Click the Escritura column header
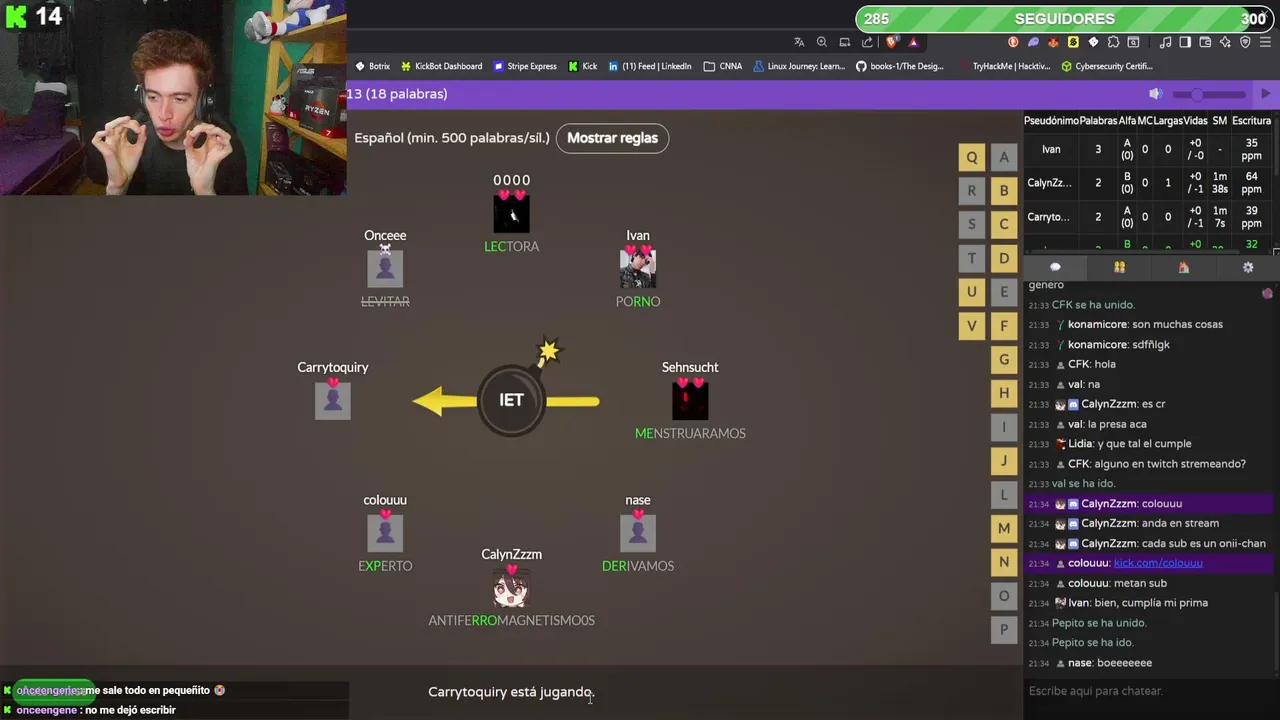1280x720 pixels. click(x=1251, y=120)
